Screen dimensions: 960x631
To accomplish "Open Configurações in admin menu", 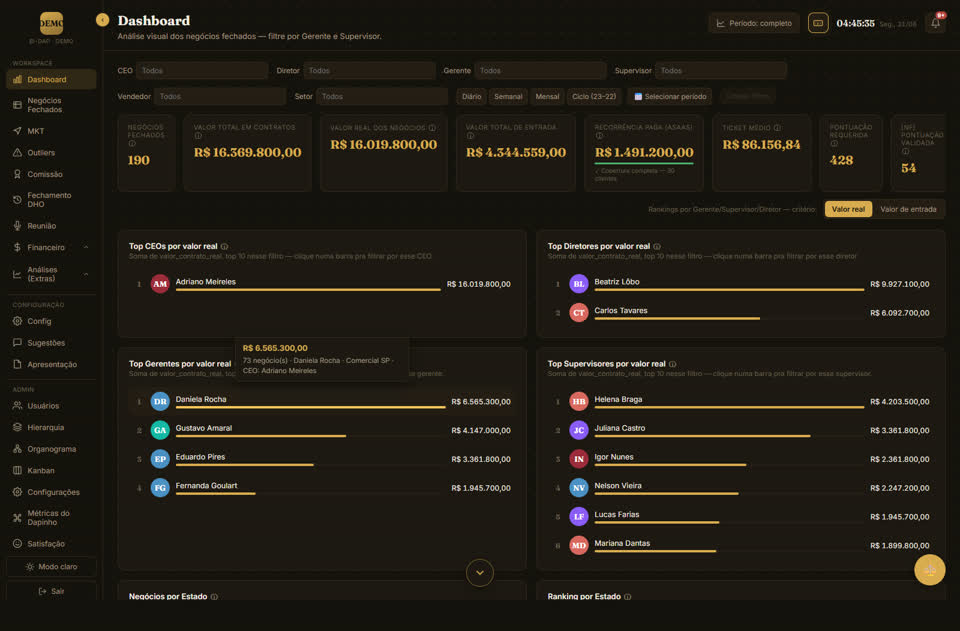I will (x=51, y=492).
